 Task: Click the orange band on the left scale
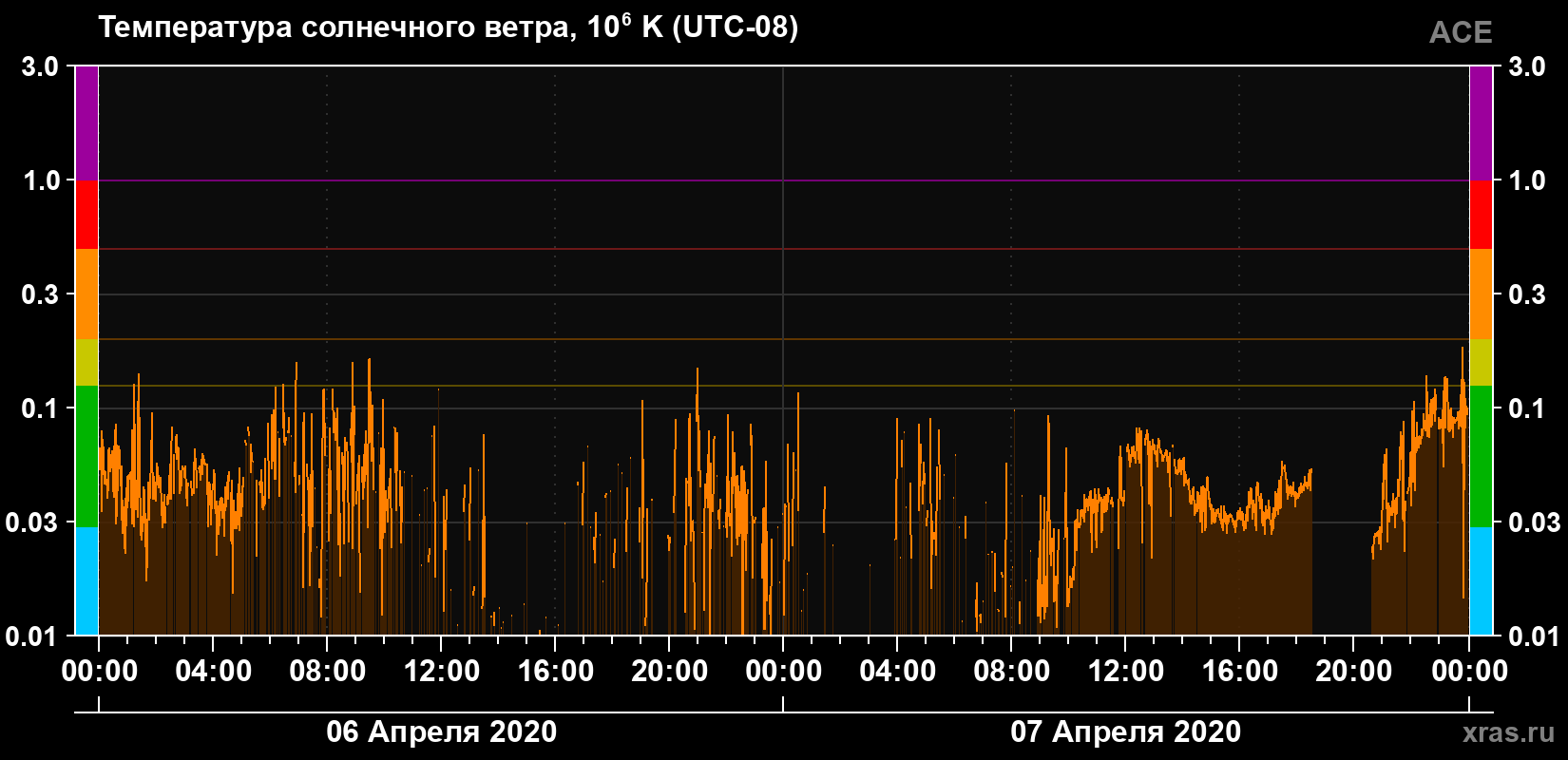[86, 294]
